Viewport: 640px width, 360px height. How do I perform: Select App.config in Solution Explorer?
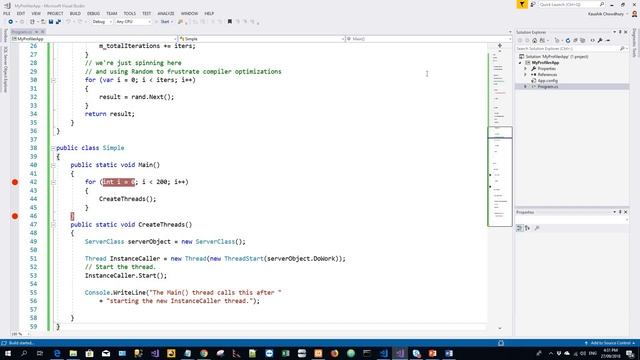coord(547,81)
